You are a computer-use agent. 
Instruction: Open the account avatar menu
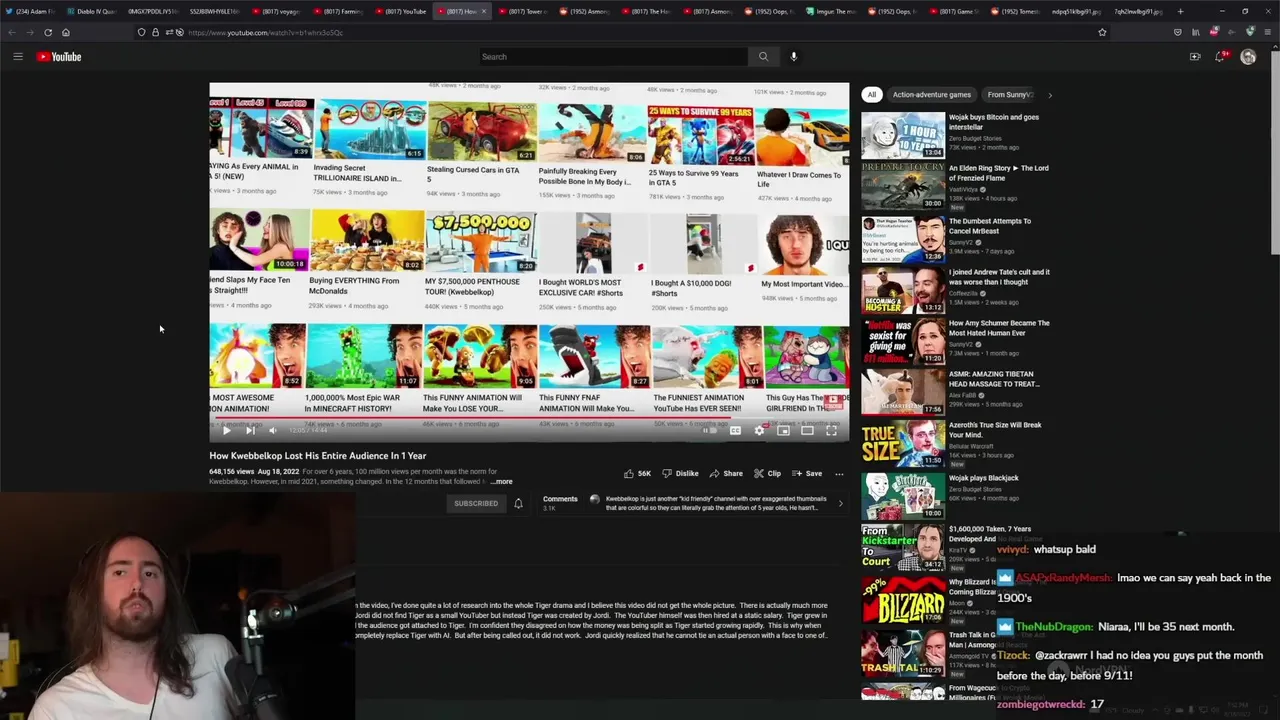[1248, 57]
